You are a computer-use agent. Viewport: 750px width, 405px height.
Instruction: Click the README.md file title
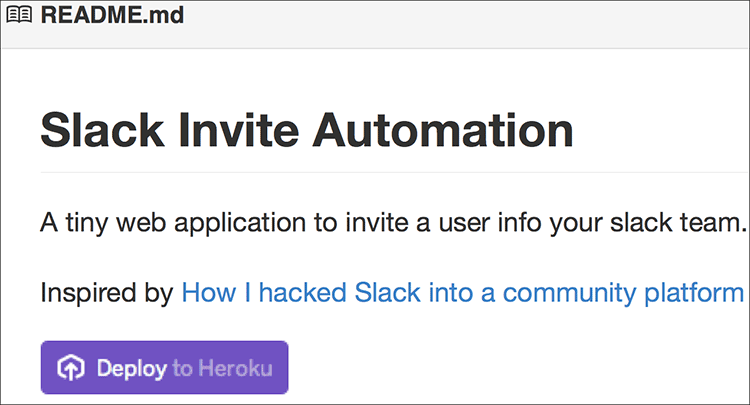pyautogui.click(x=112, y=15)
